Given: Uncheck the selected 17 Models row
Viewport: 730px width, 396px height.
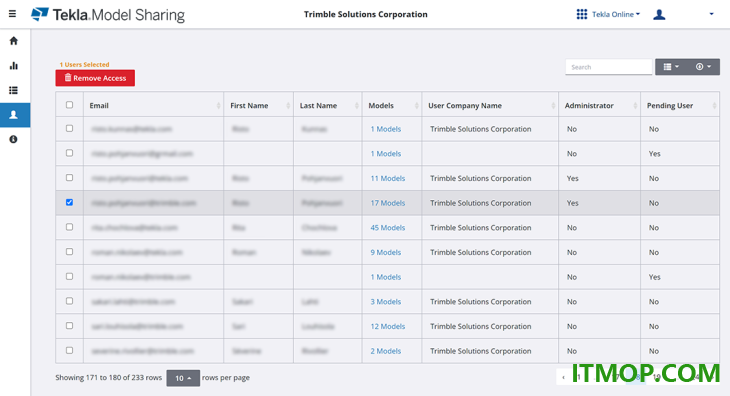Looking at the screenshot, I should pyautogui.click(x=69, y=202).
